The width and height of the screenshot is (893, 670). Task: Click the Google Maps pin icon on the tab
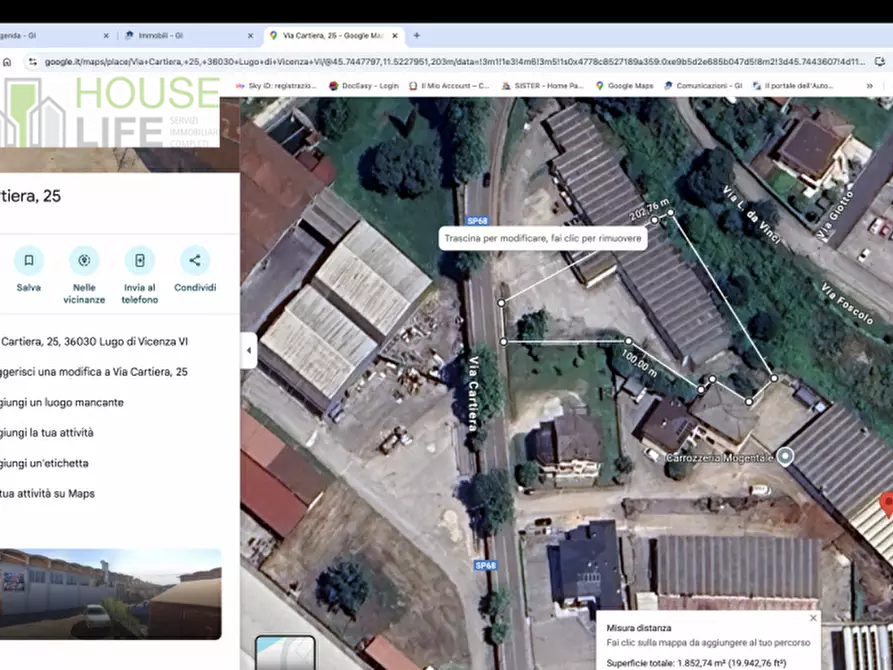coord(273,33)
